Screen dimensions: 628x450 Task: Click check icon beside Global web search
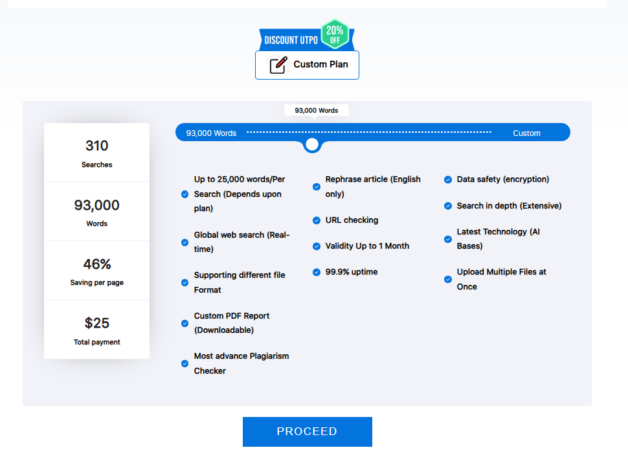click(185, 242)
